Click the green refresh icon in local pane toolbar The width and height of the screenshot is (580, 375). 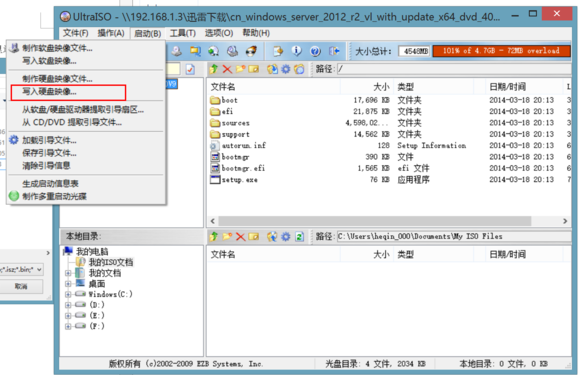point(299,237)
